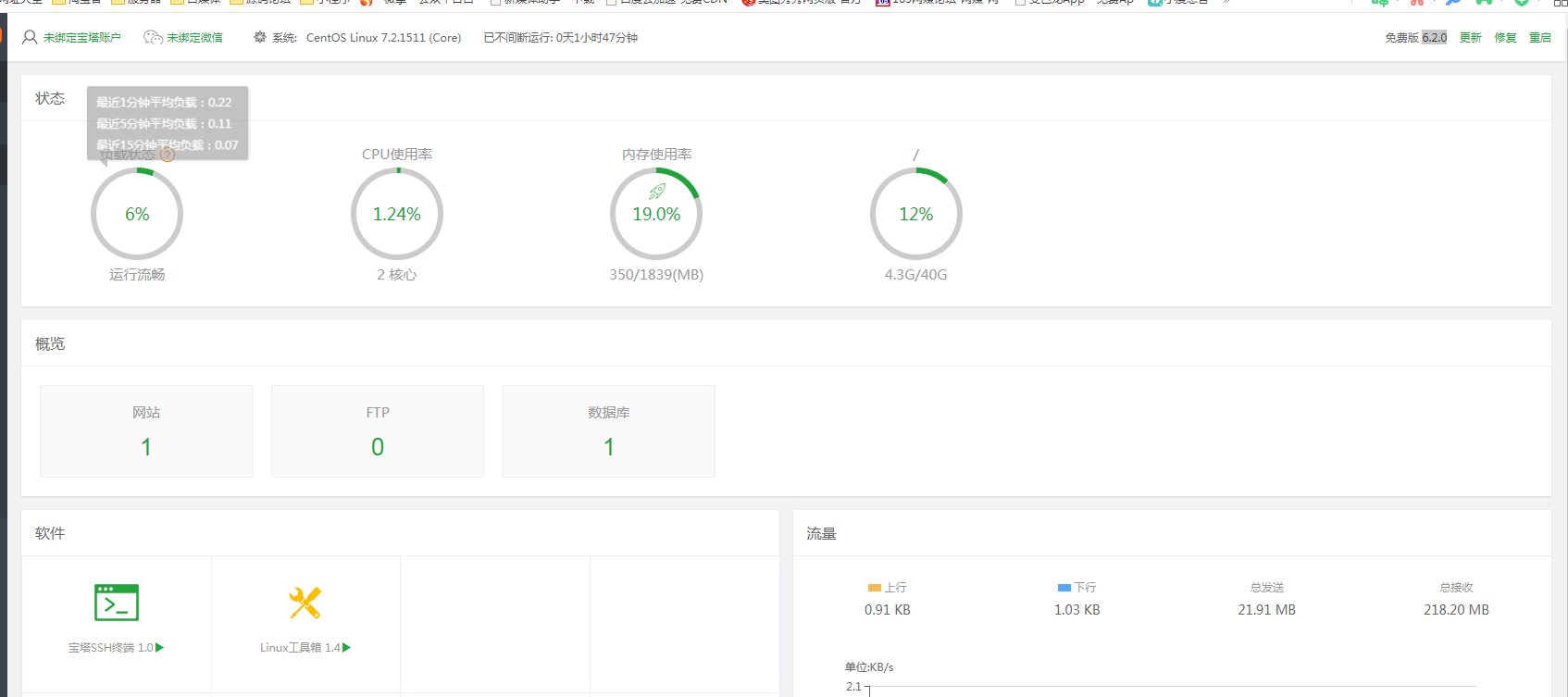This screenshot has height=697, width=1568.
Task: Click the blue 下行 legend swatch
Action: pyautogui.click(x=1064, y=588)
